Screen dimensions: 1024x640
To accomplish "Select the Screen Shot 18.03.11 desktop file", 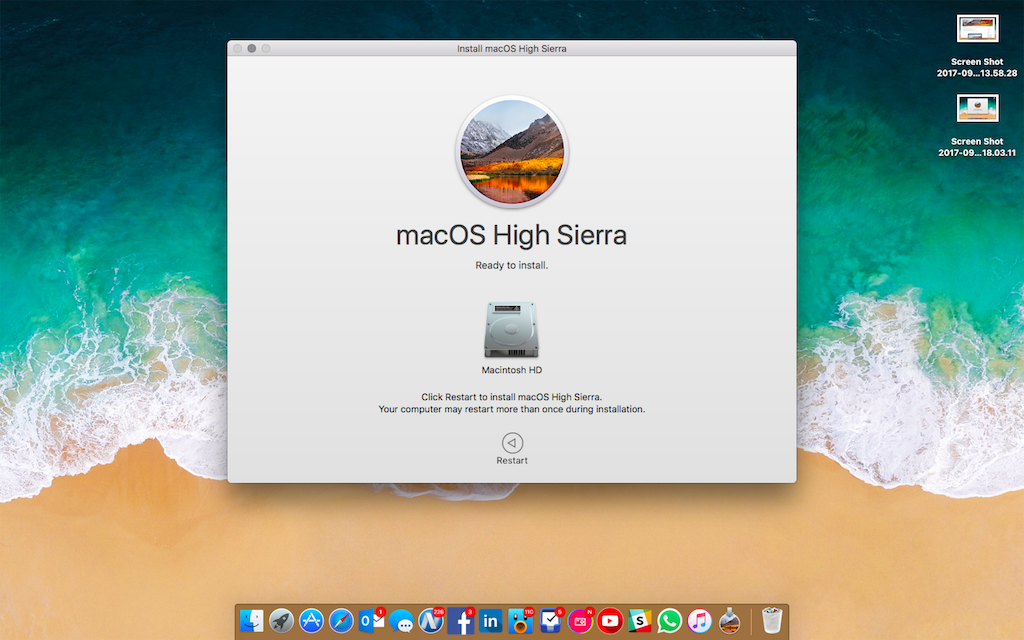I will (x=977, y=108).
